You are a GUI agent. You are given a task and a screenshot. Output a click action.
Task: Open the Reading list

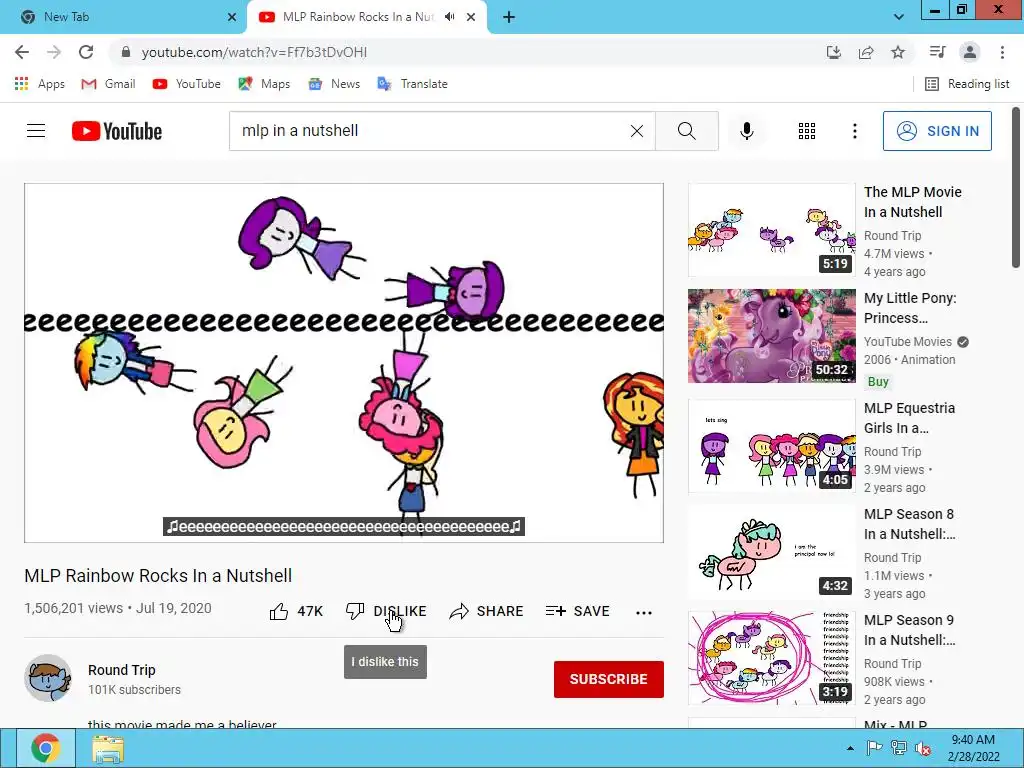pos(968,84)
